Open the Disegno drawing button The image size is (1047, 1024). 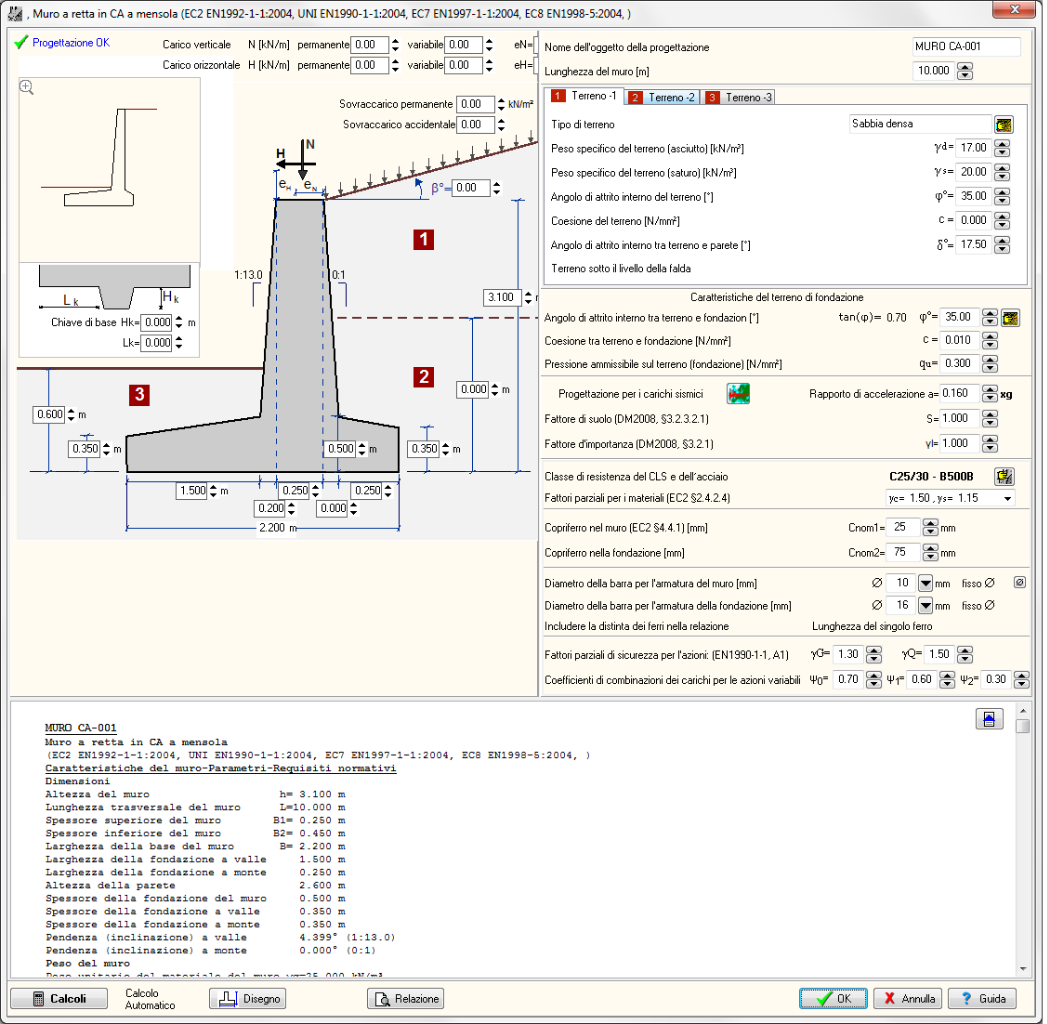[248, 999]
